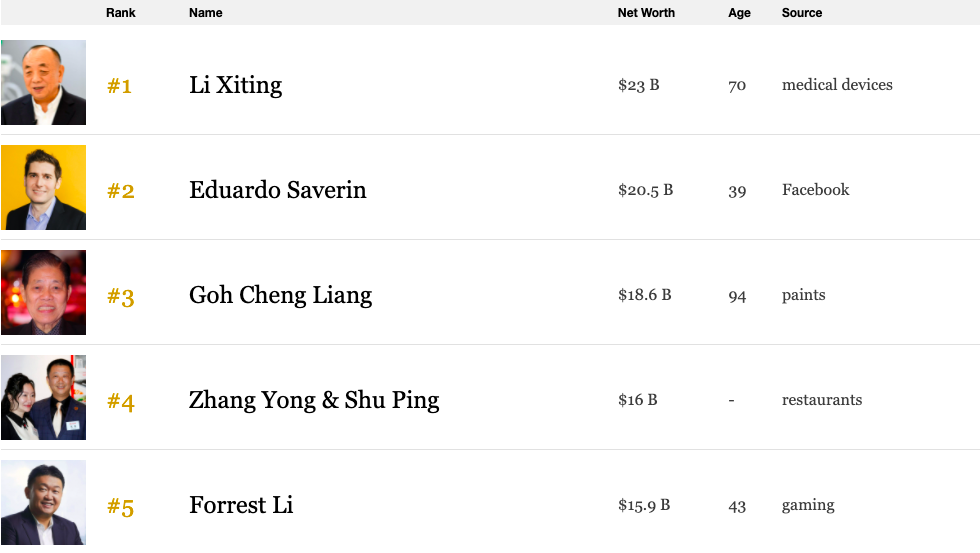Viewport: 980px width, 553px height.
Task: Open Forrest Li's profile picture
Action: [x=43, y=502]
